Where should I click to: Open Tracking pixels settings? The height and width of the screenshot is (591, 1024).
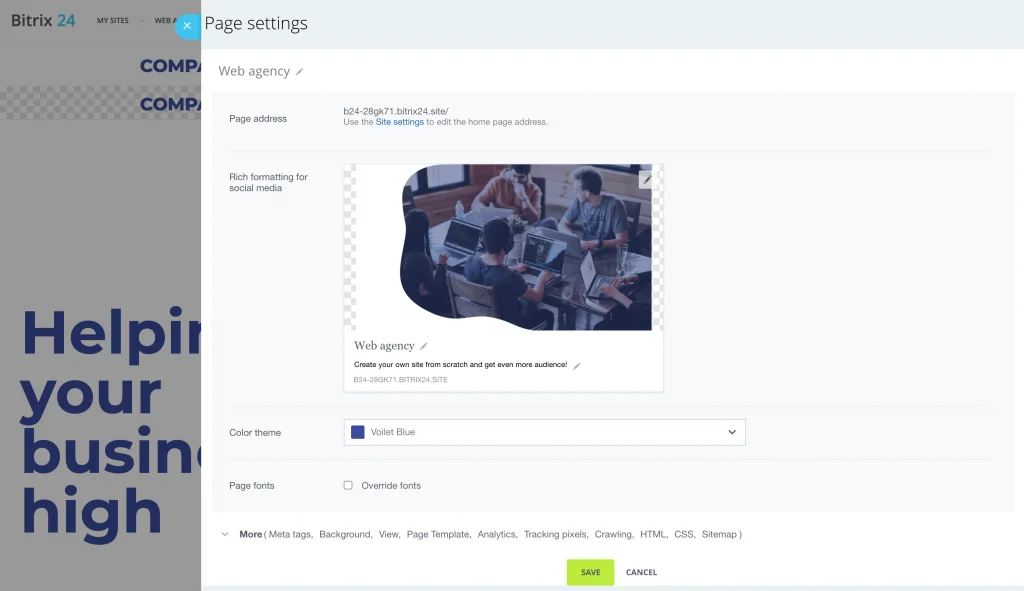tap(554, 535)
